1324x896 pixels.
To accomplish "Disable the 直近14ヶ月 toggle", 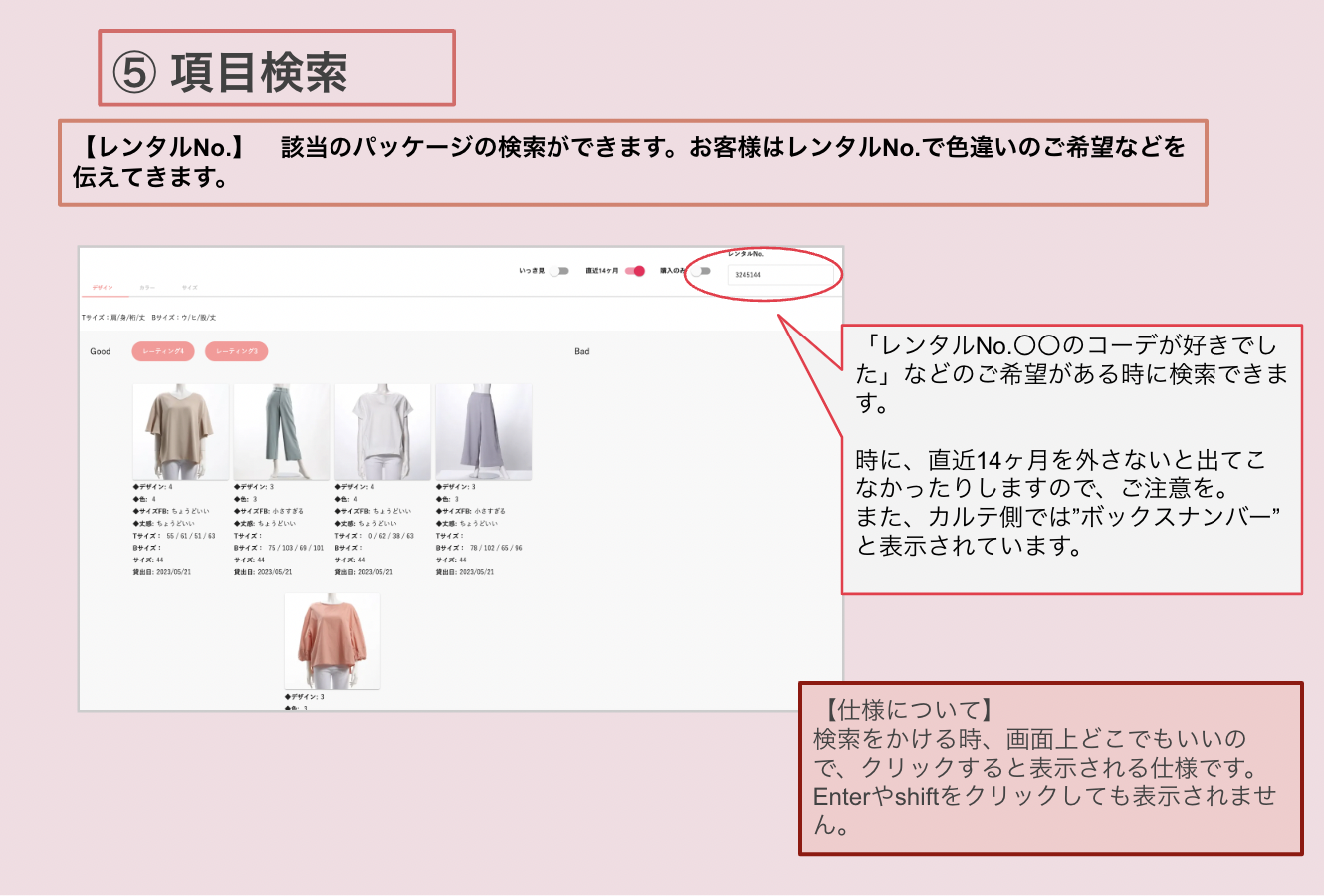I will (635, 271).
